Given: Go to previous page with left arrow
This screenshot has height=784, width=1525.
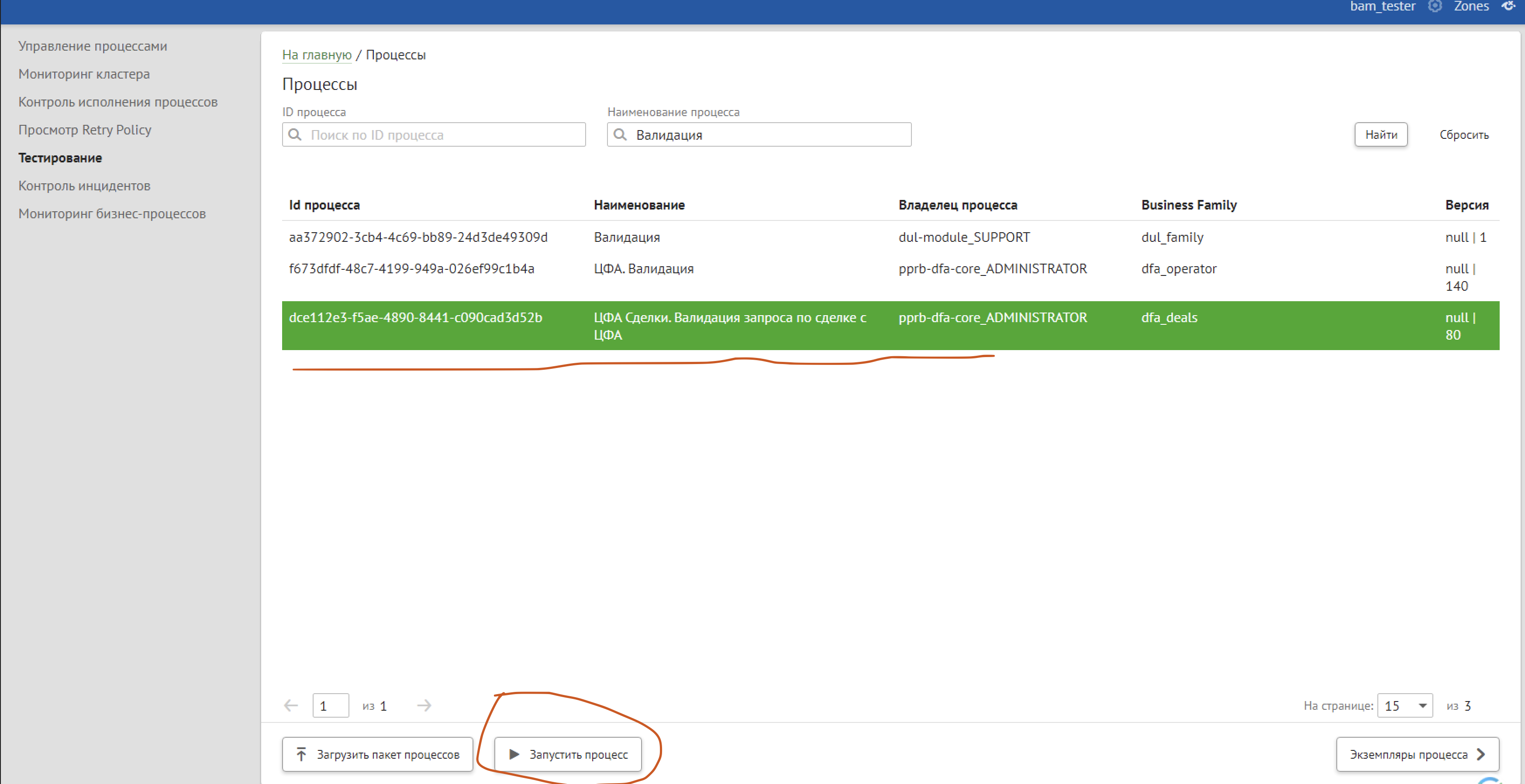Looking at the screenshot, I should click(291, 705).
